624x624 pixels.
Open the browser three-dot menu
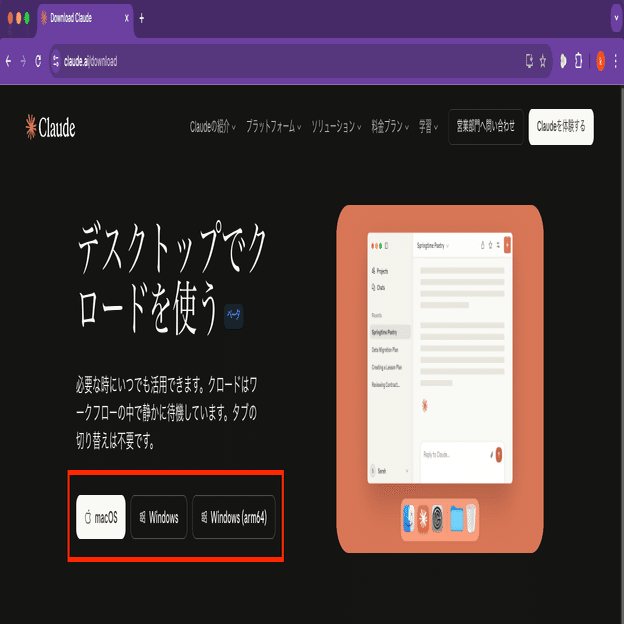(616, 61)
